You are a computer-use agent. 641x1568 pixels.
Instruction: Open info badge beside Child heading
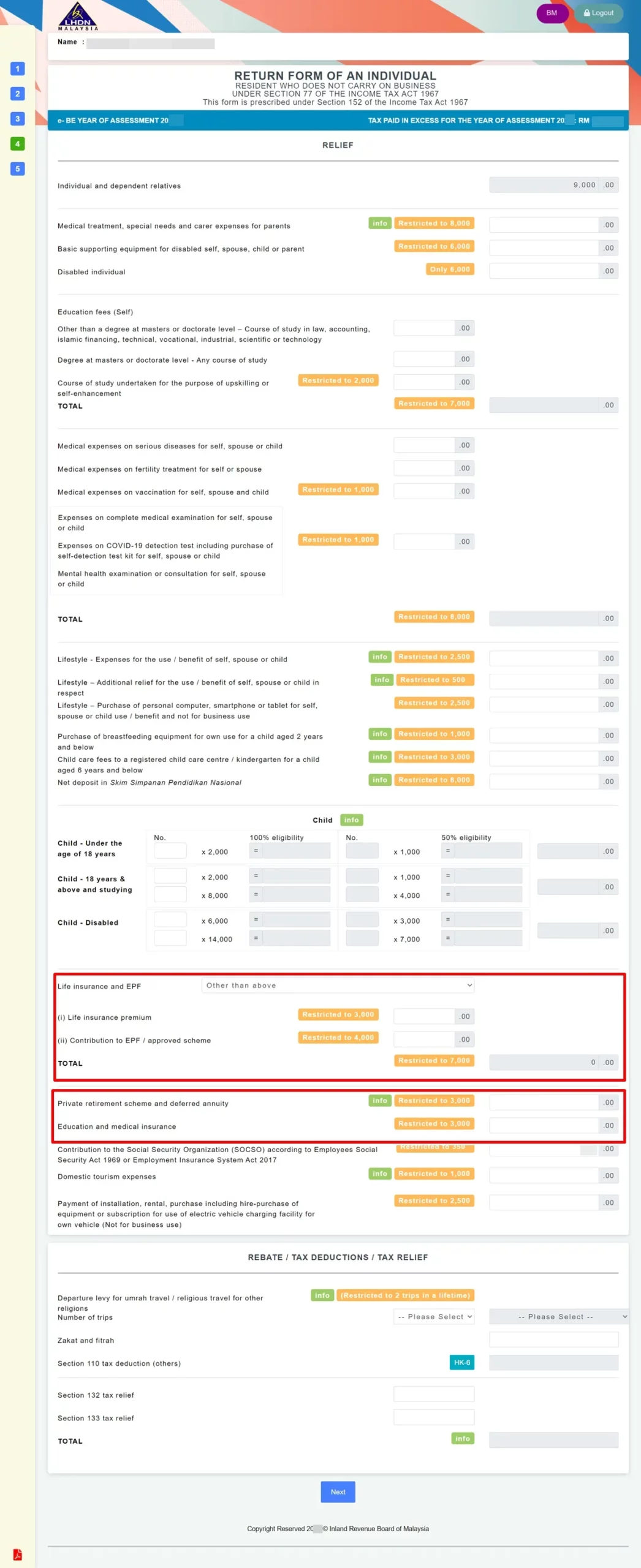click(351, 820)
